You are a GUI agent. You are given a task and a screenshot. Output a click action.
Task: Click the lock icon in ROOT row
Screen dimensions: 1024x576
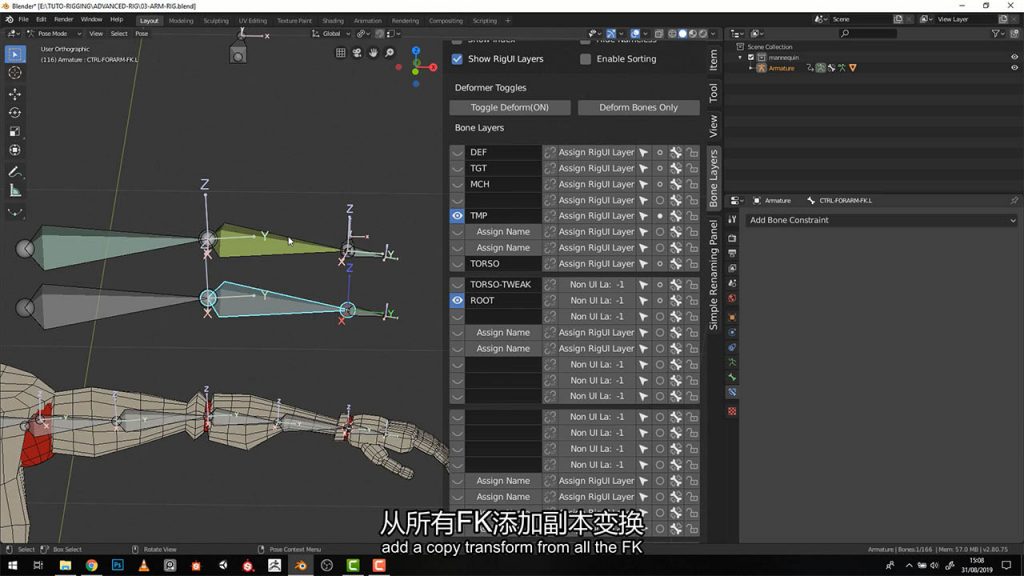[x=692, y=300]
